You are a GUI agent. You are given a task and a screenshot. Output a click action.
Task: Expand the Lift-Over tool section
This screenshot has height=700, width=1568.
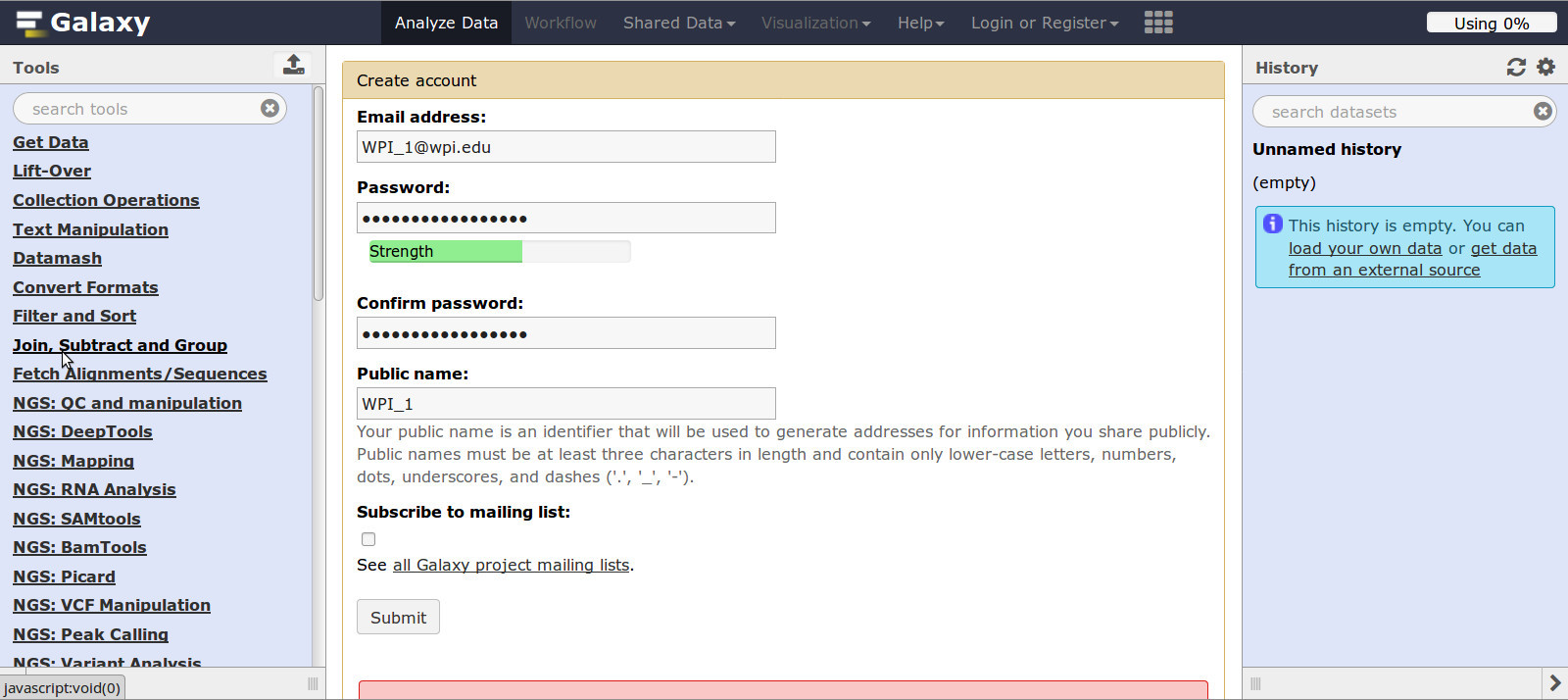point(52,171)
